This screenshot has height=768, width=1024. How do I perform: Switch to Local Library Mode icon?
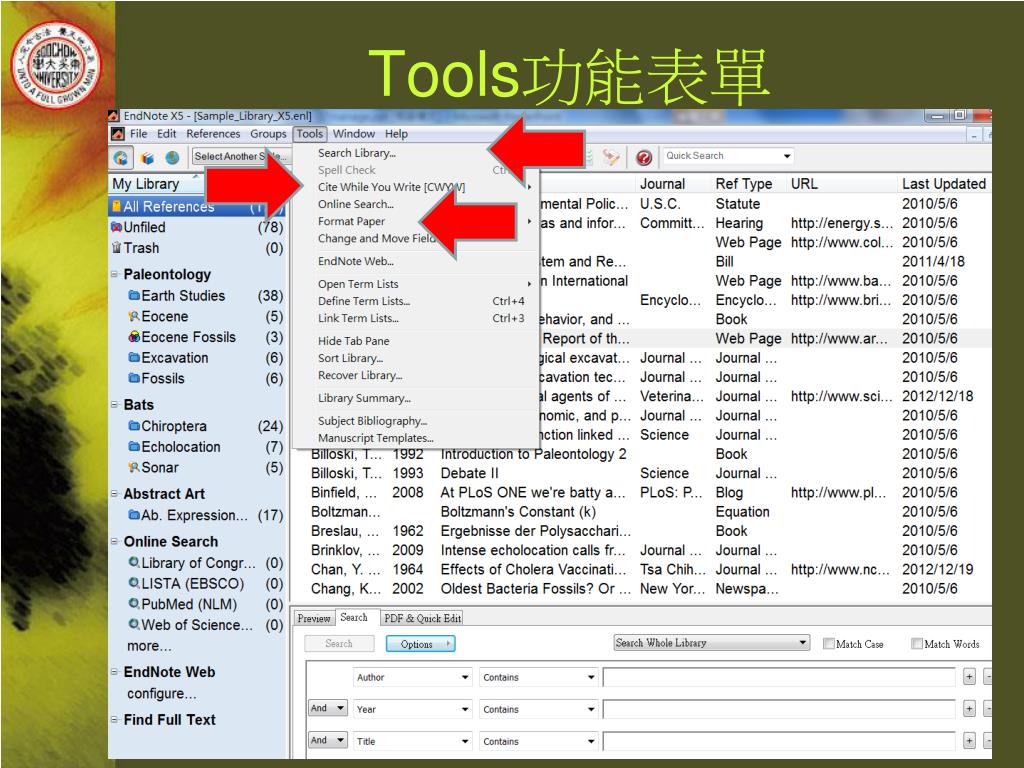pos(148,157)
